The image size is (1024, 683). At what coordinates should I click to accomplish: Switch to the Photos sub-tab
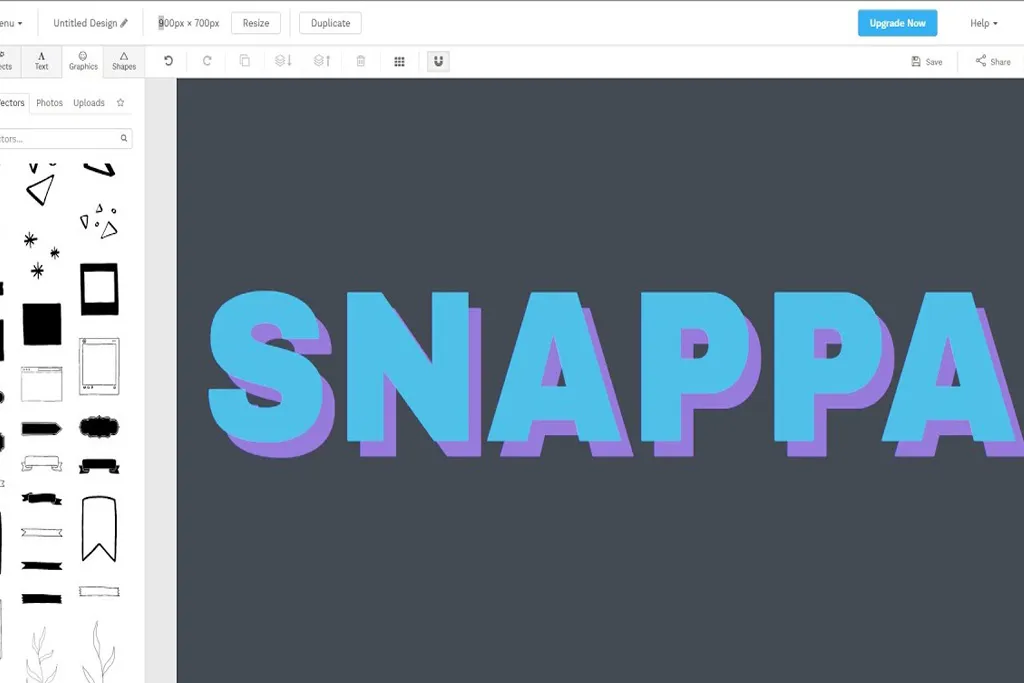coord(50,103)
